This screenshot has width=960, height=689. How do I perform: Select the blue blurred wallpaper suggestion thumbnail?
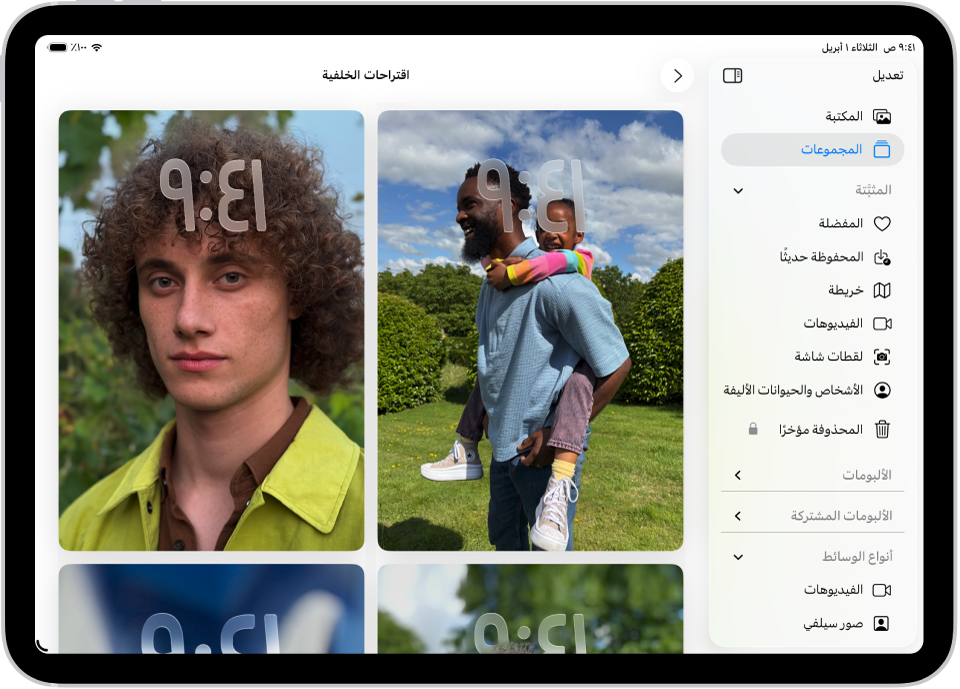(x=211, y=609)
